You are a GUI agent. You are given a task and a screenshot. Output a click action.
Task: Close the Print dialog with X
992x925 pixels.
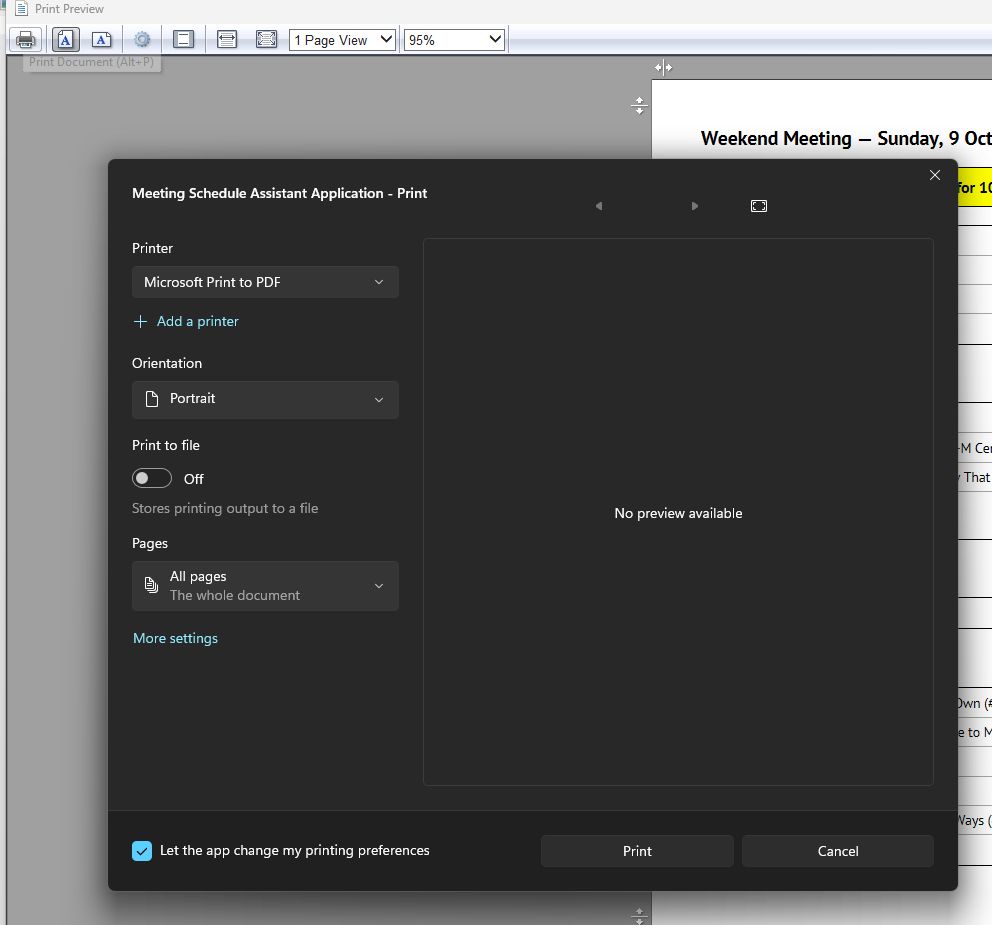click(934, 175)
